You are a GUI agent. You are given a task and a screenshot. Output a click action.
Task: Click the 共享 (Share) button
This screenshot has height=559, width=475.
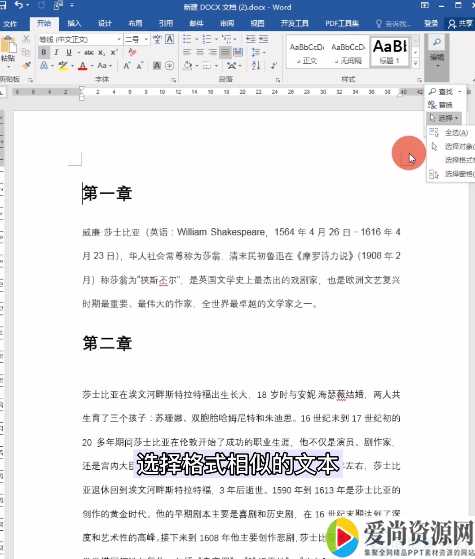pos(460,24)
